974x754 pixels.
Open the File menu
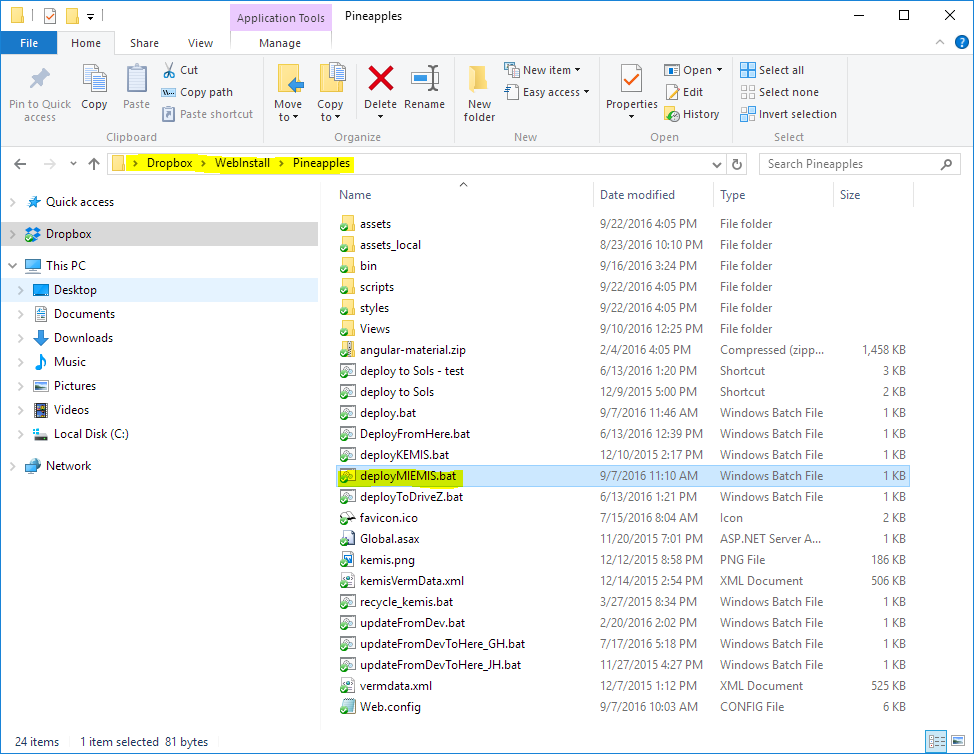pos(29,43)
